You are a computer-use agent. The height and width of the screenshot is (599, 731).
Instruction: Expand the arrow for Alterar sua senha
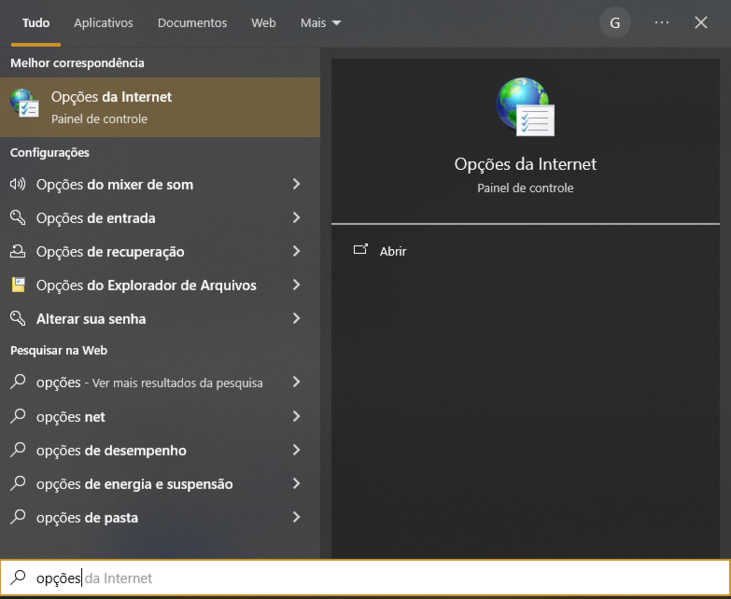pyautogui.click(x=297, y=318)
